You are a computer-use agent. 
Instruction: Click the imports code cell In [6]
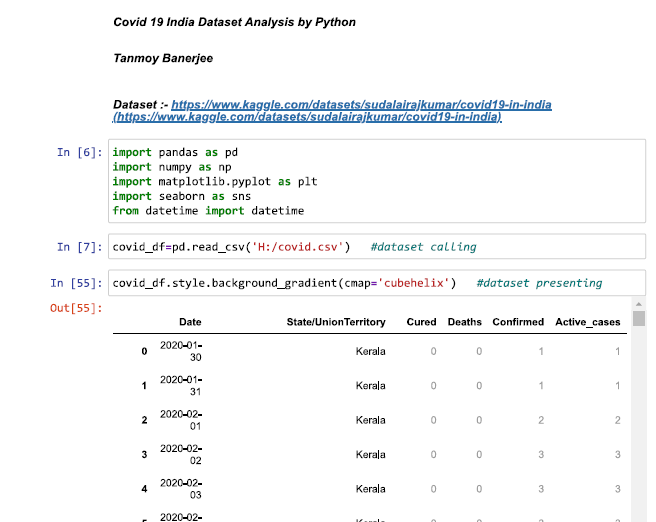coord(377,181)
